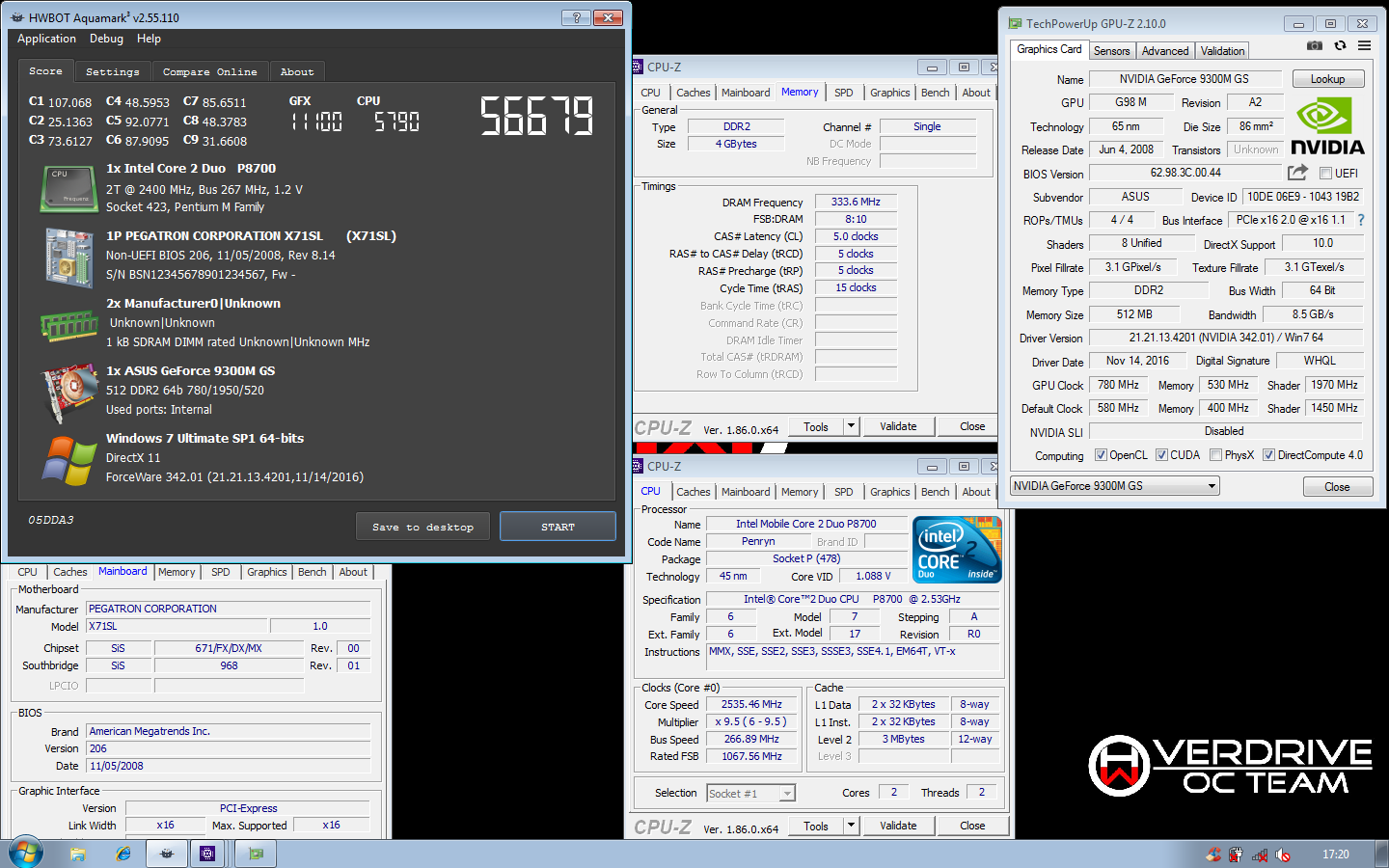Viewport: 1389px width, 868px height.
Task: Open the GPU-Z hamburger menu icon
Action: coord(1364,45)
